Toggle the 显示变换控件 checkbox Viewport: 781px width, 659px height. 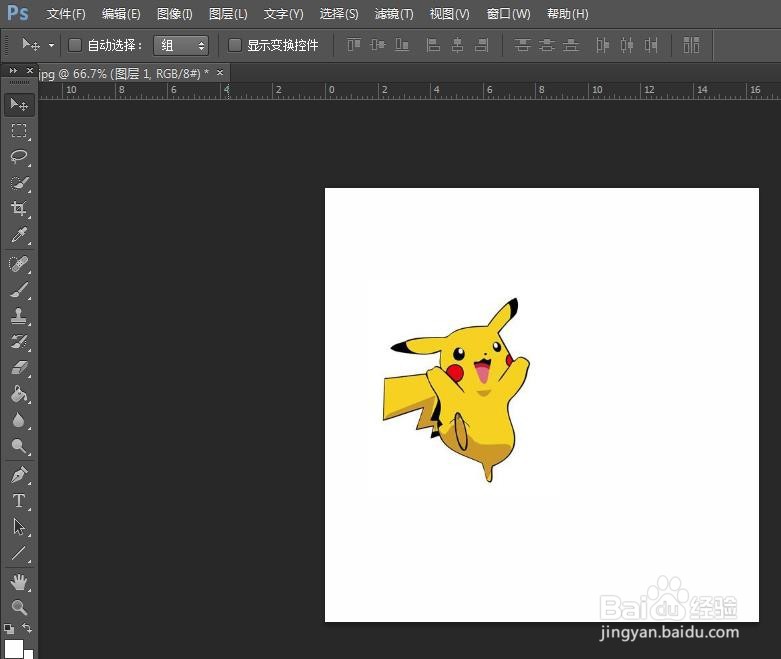point(235,45)
